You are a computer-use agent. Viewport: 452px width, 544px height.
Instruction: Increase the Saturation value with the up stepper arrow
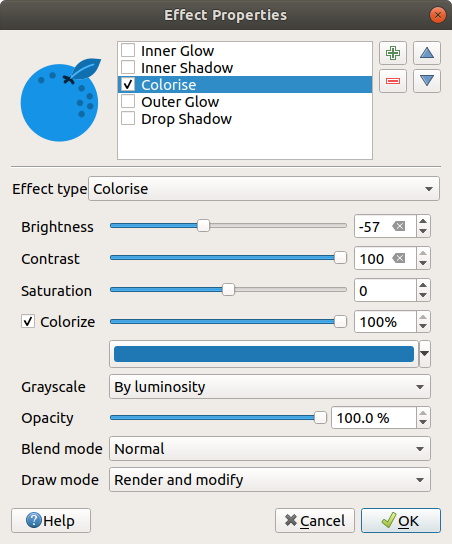pyautogui.click(x=423, y=286)
